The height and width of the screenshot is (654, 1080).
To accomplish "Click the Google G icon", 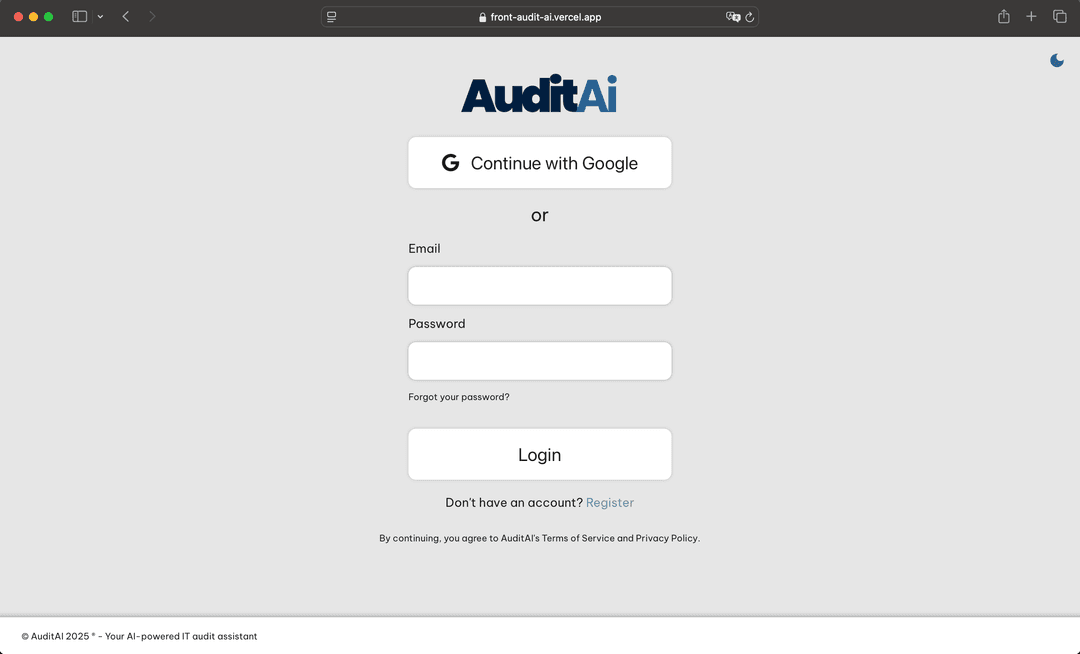I will 450,162.
